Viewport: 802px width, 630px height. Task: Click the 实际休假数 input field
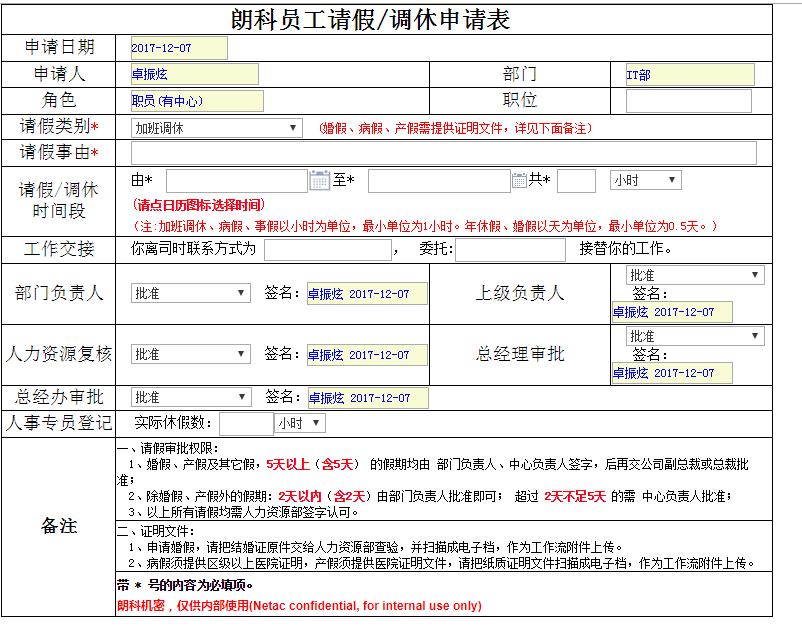pos(246,423)
